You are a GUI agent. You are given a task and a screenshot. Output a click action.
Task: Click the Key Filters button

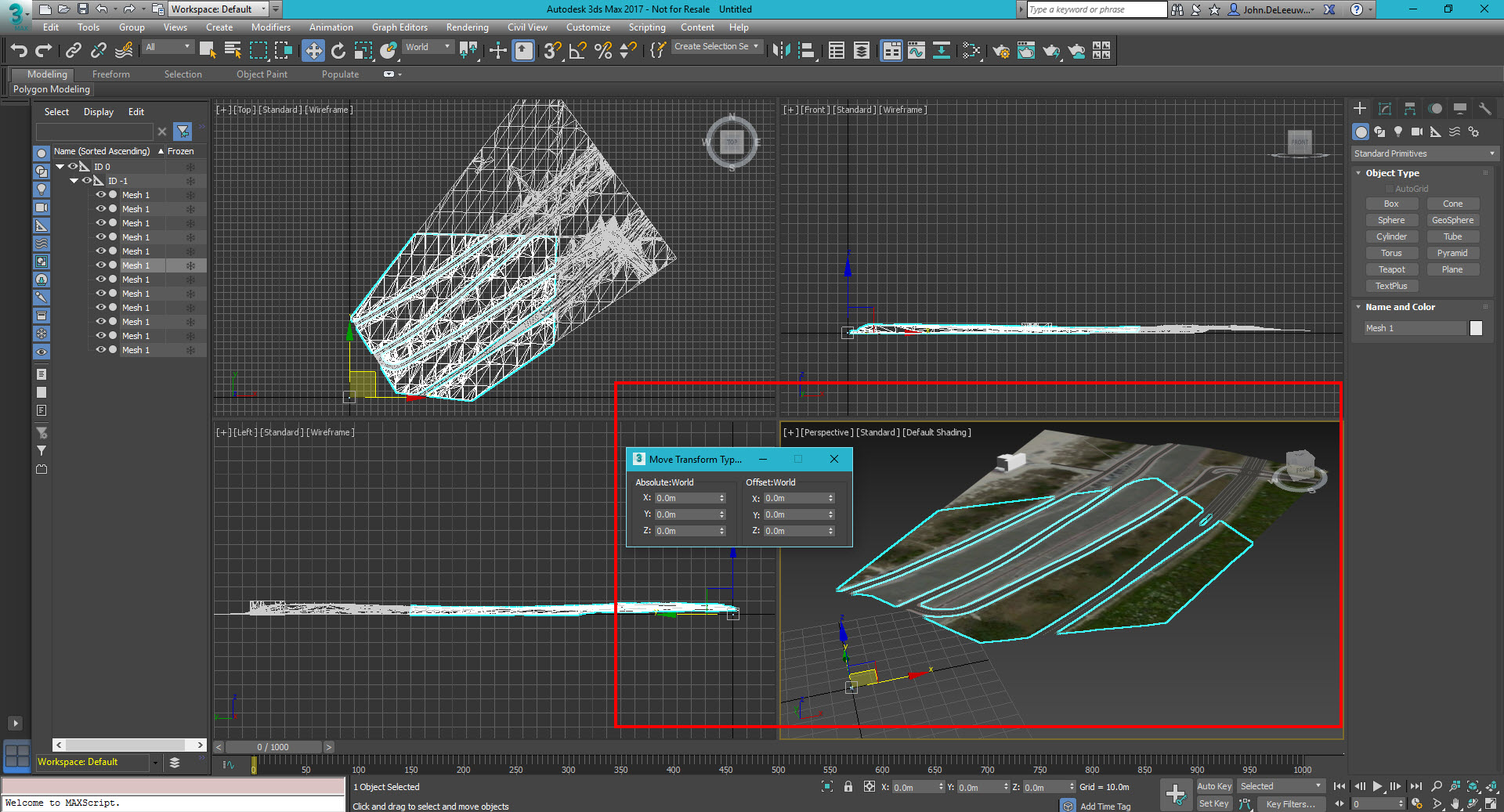point(1290,803)
